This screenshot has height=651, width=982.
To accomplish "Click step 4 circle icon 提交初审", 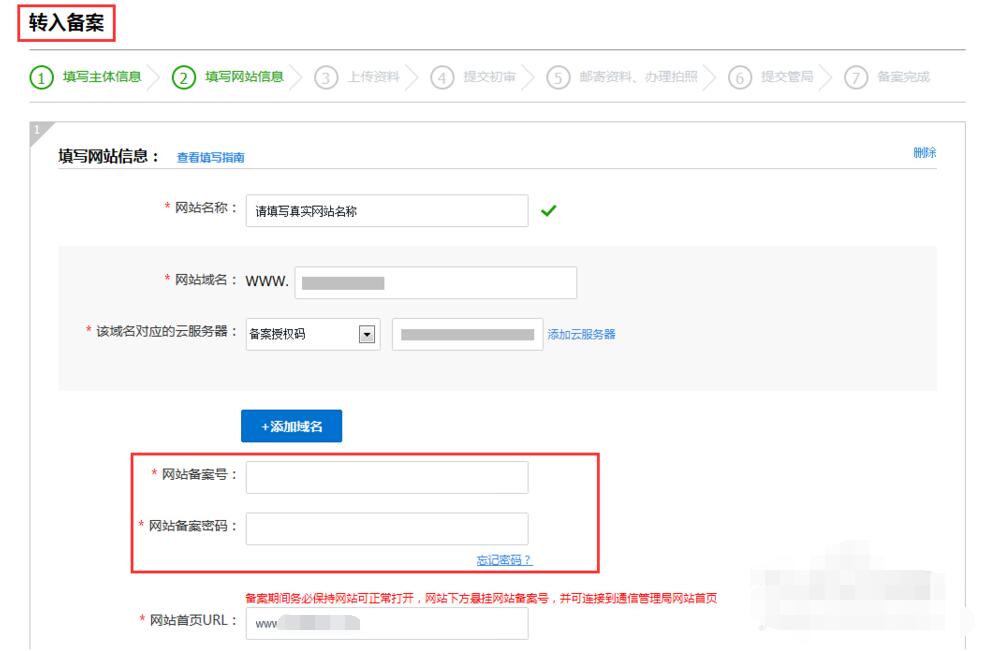I will coord(442,78).
